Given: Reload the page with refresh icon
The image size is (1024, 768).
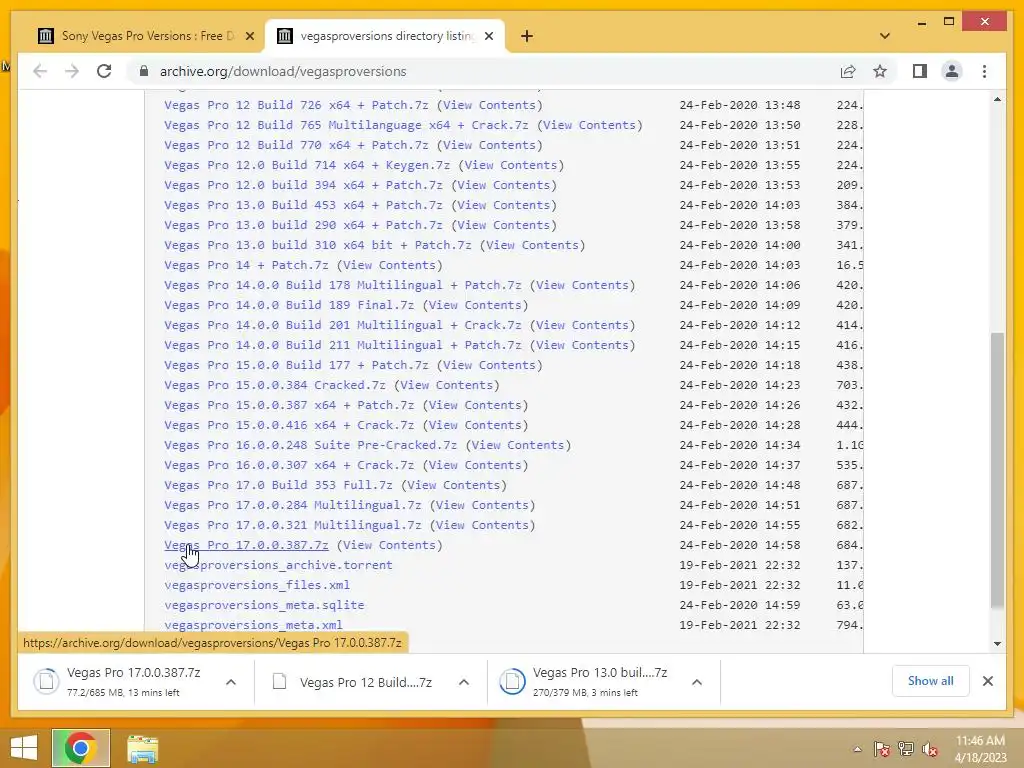Looking at the screenshot, I should tap(104, 71).
